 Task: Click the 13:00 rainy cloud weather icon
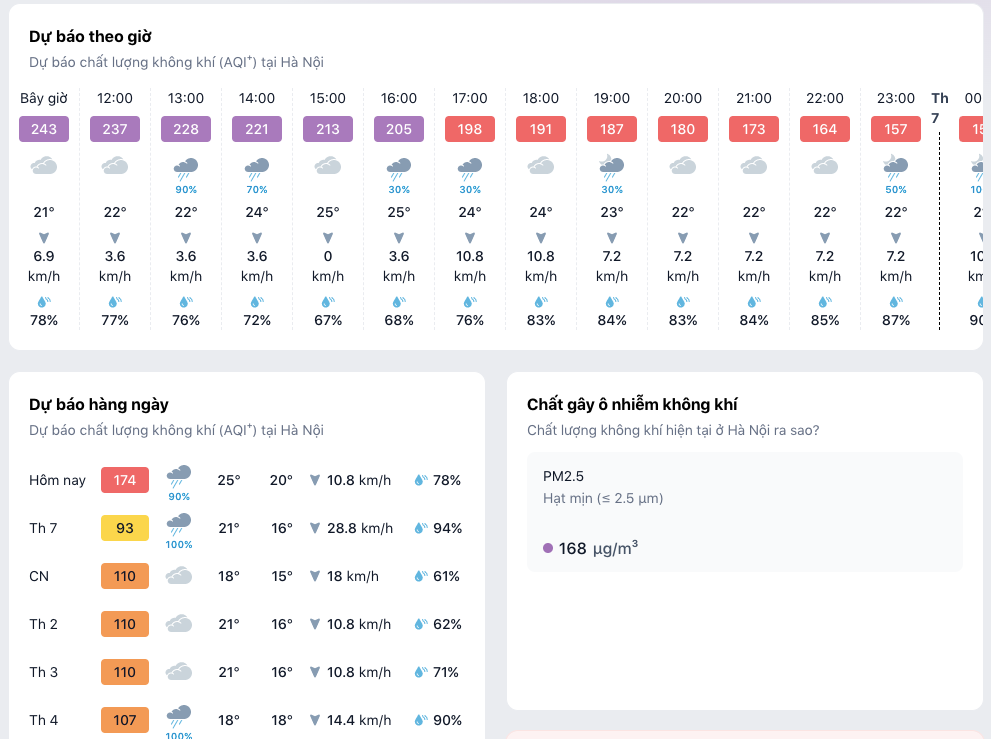186,166
